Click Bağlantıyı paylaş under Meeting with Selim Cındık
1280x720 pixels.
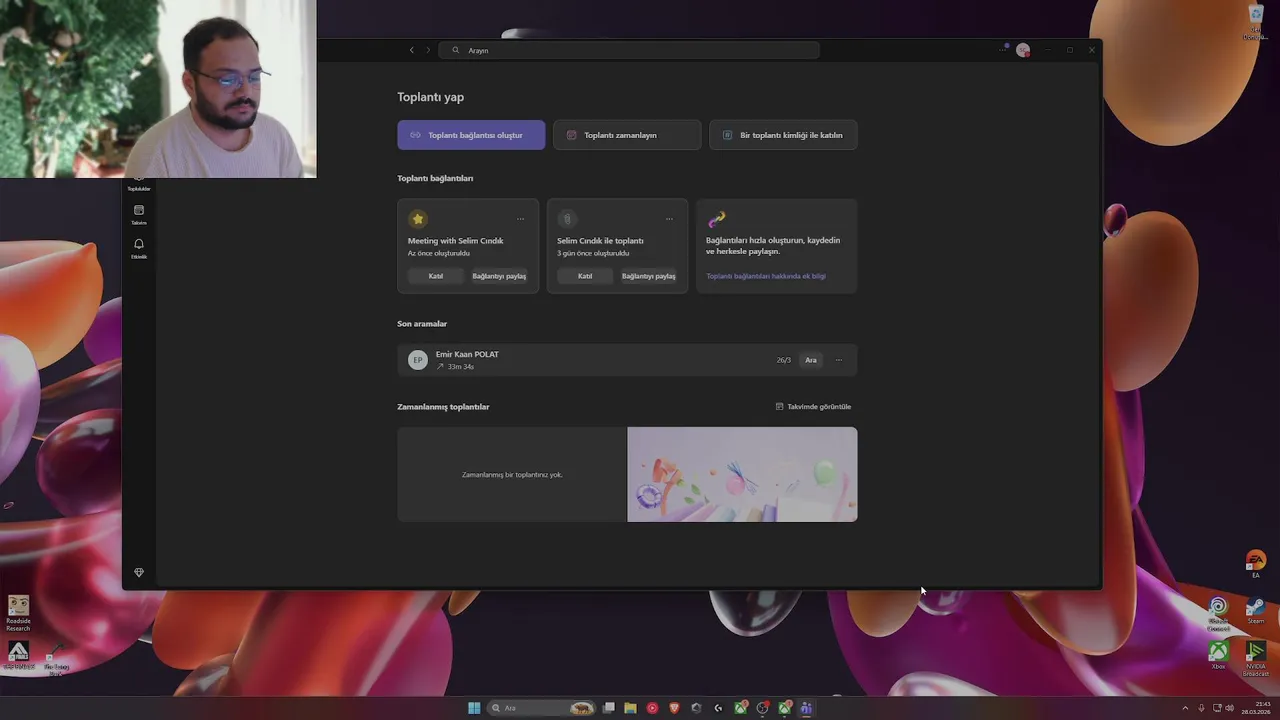coord(499,276)
